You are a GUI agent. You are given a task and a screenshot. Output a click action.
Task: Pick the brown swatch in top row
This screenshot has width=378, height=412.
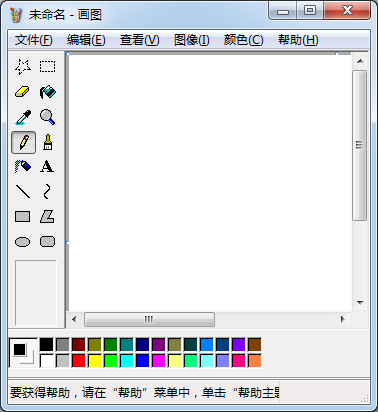[x=255, y=345]
